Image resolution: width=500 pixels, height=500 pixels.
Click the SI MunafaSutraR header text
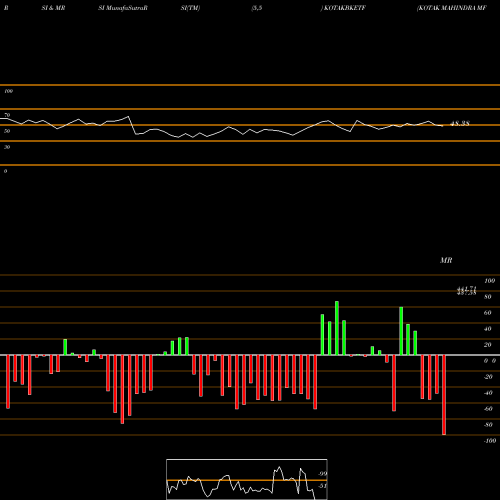pos(123,8)
